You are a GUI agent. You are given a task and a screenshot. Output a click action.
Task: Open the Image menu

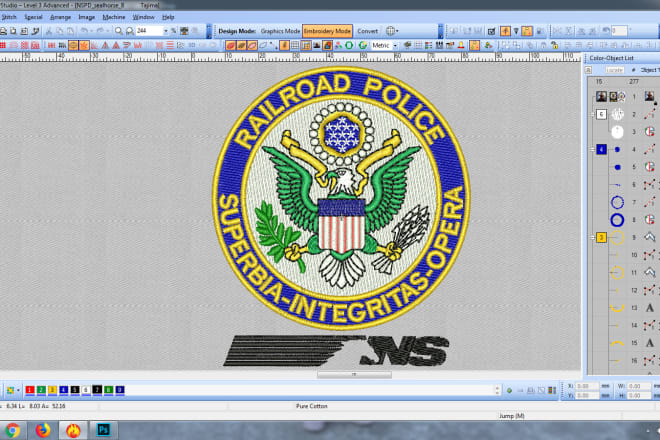point(87,17)
